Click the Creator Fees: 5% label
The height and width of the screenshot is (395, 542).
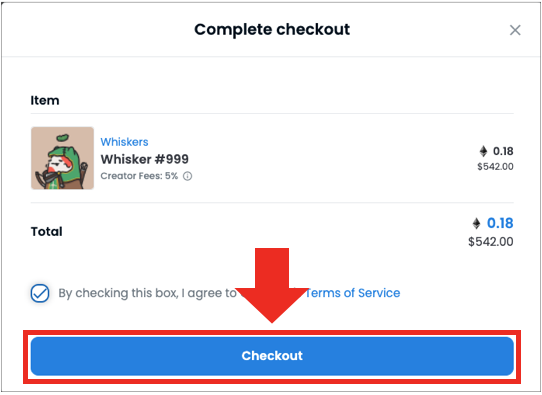139,176
